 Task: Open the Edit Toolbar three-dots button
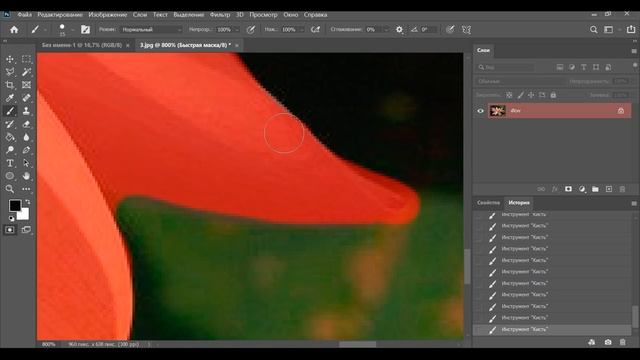[26, 189]
